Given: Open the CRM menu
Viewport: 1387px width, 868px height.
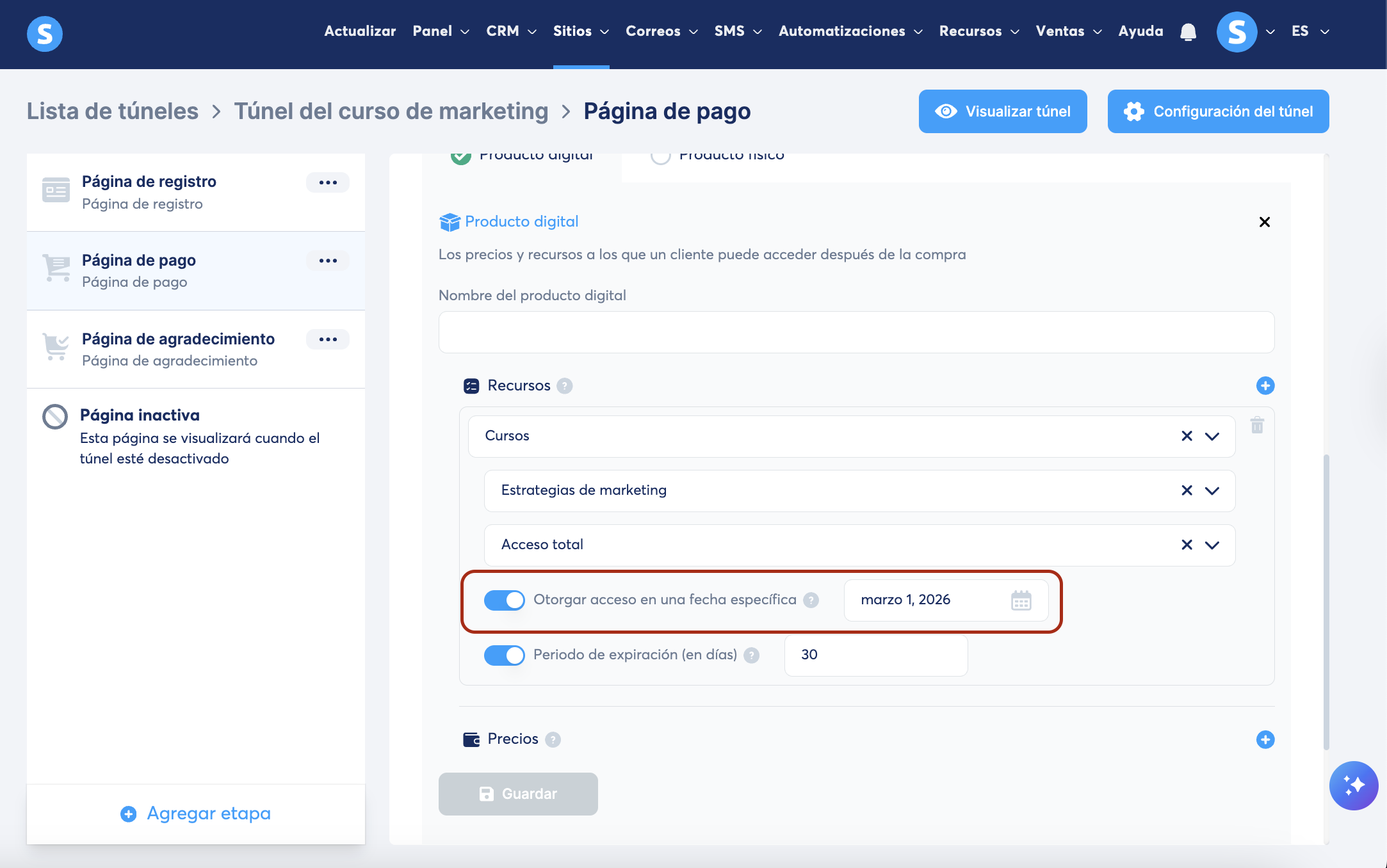Looking at the screenshot, I should click(x=510, y=31).
